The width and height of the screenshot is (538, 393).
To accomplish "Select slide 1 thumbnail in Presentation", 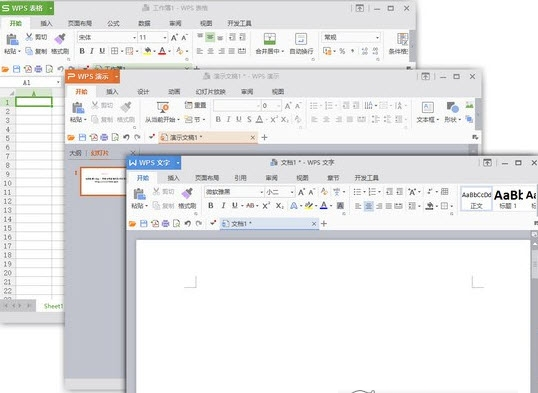I will tap(103, 181).
